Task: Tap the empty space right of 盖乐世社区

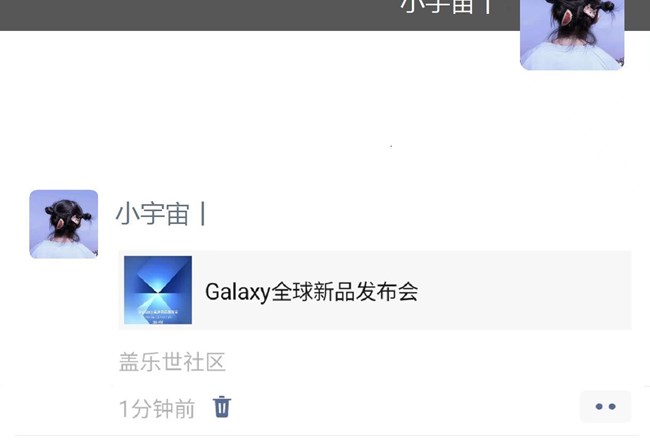Action: 427,362
